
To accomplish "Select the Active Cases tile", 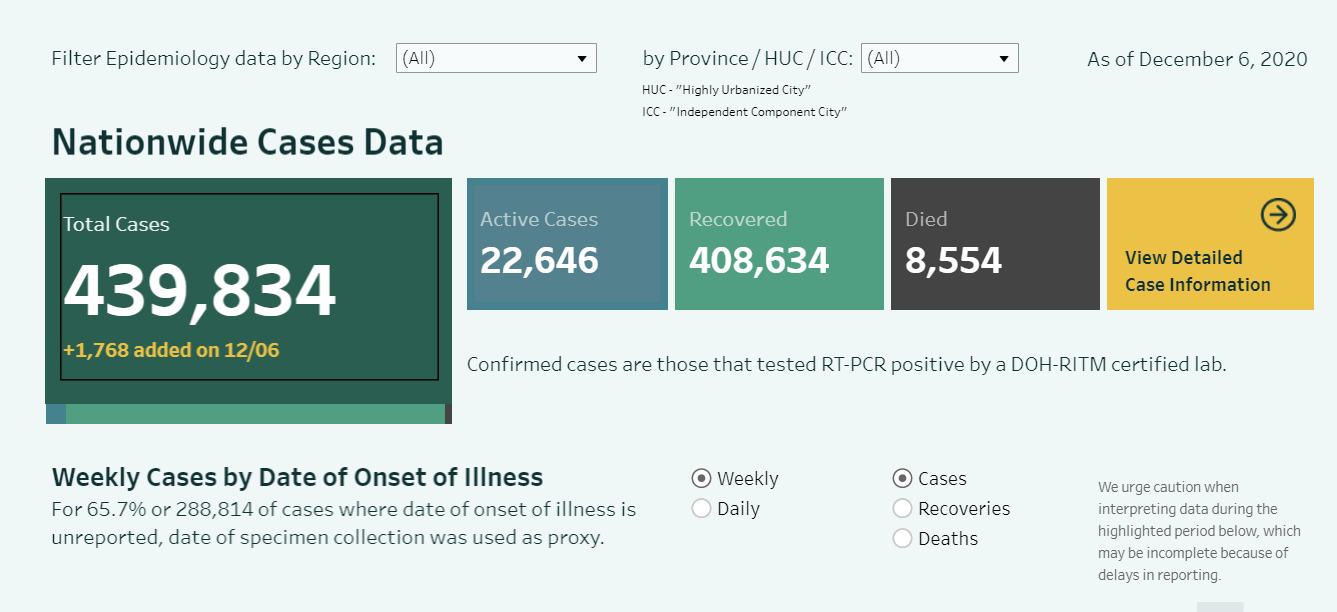I will [567, 243].
